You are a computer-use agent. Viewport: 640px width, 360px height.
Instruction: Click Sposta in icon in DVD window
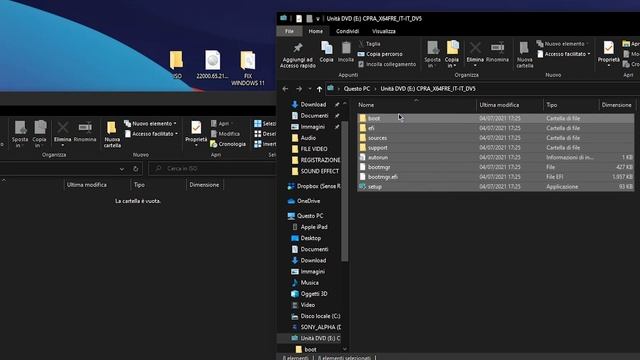point(432,48)
